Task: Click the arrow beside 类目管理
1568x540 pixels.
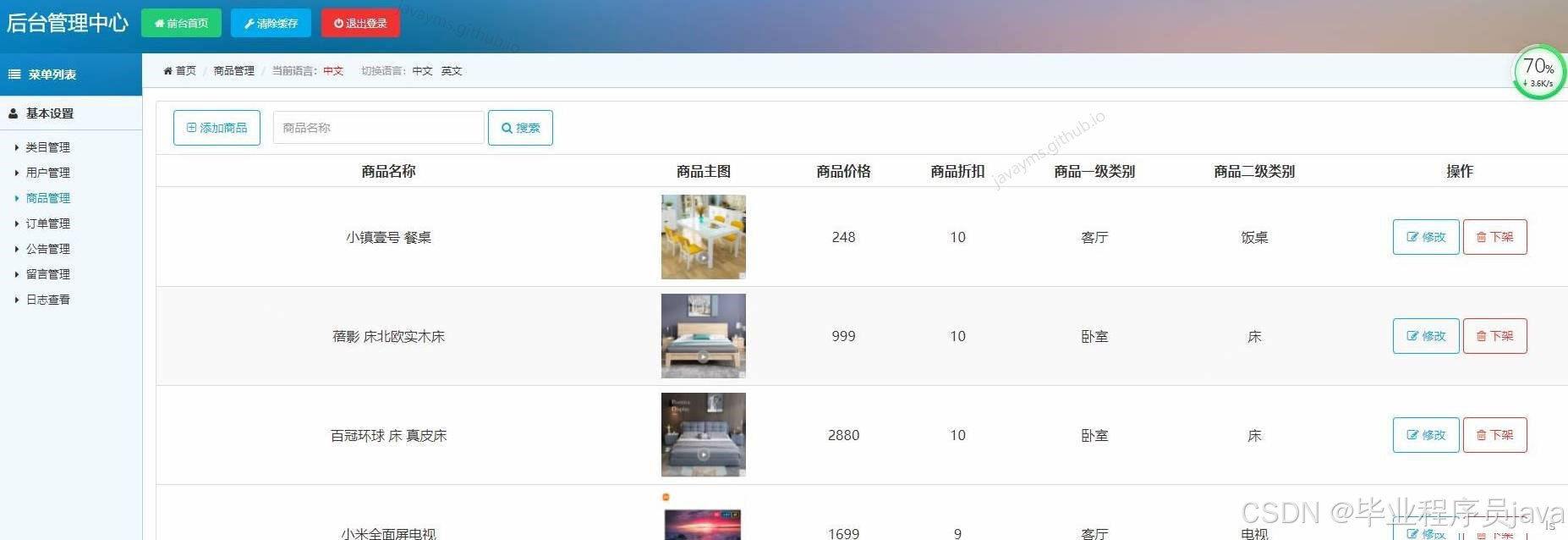Action: [x=17, y=147]
